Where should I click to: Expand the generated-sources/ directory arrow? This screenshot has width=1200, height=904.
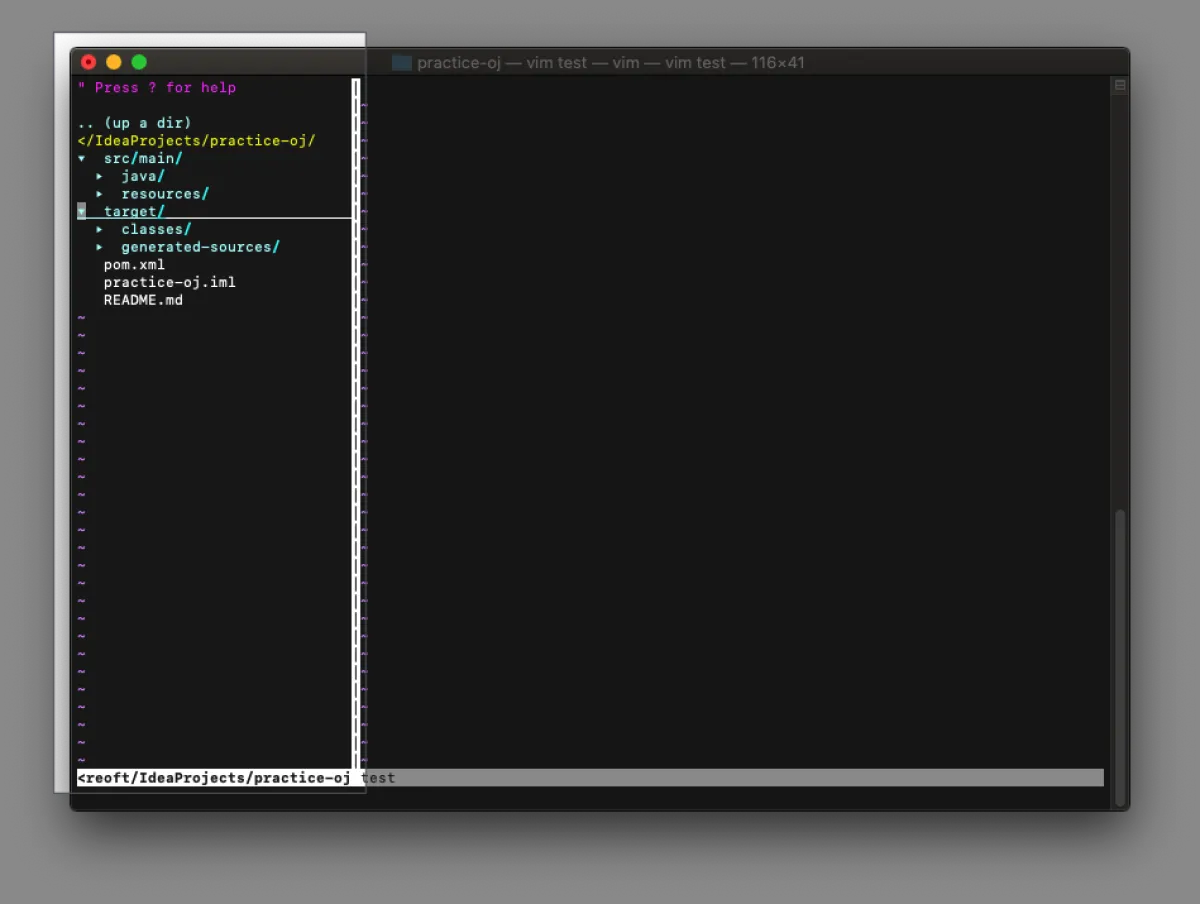(100, 247)
